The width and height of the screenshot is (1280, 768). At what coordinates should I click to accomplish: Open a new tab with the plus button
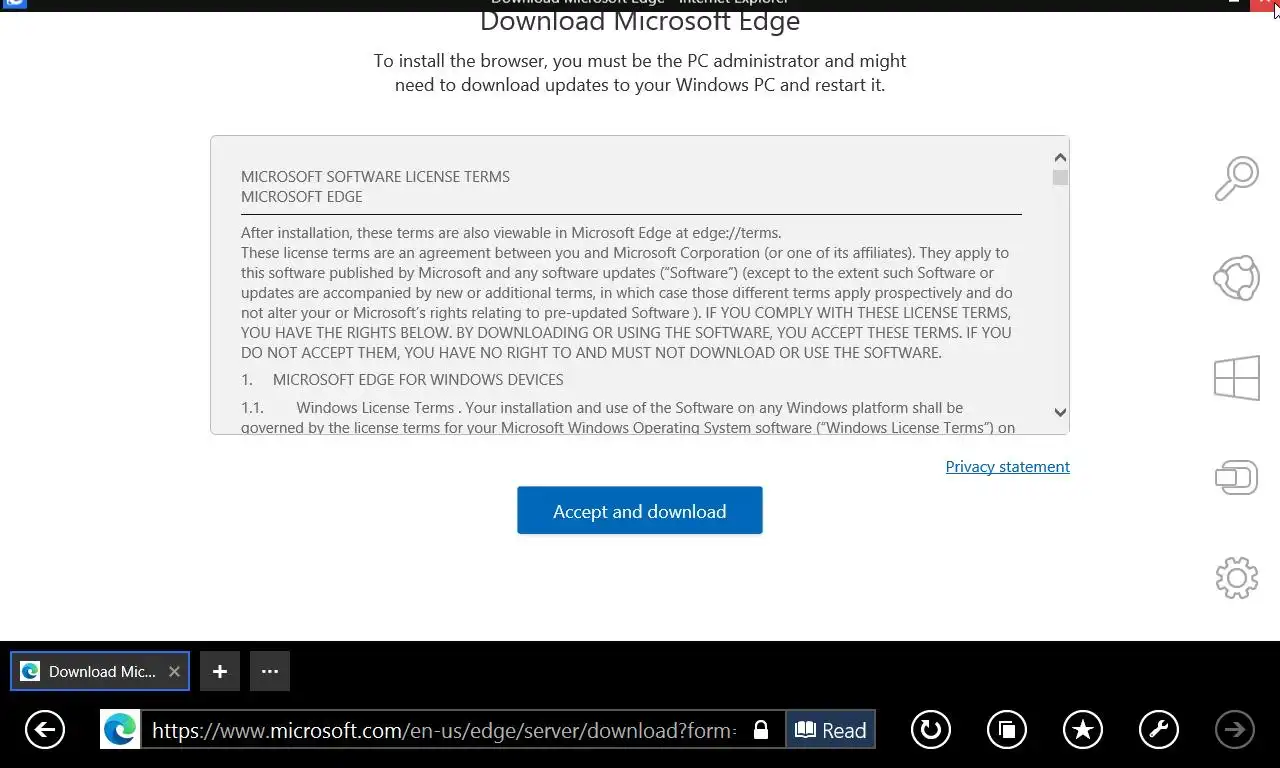pos(220,671)
